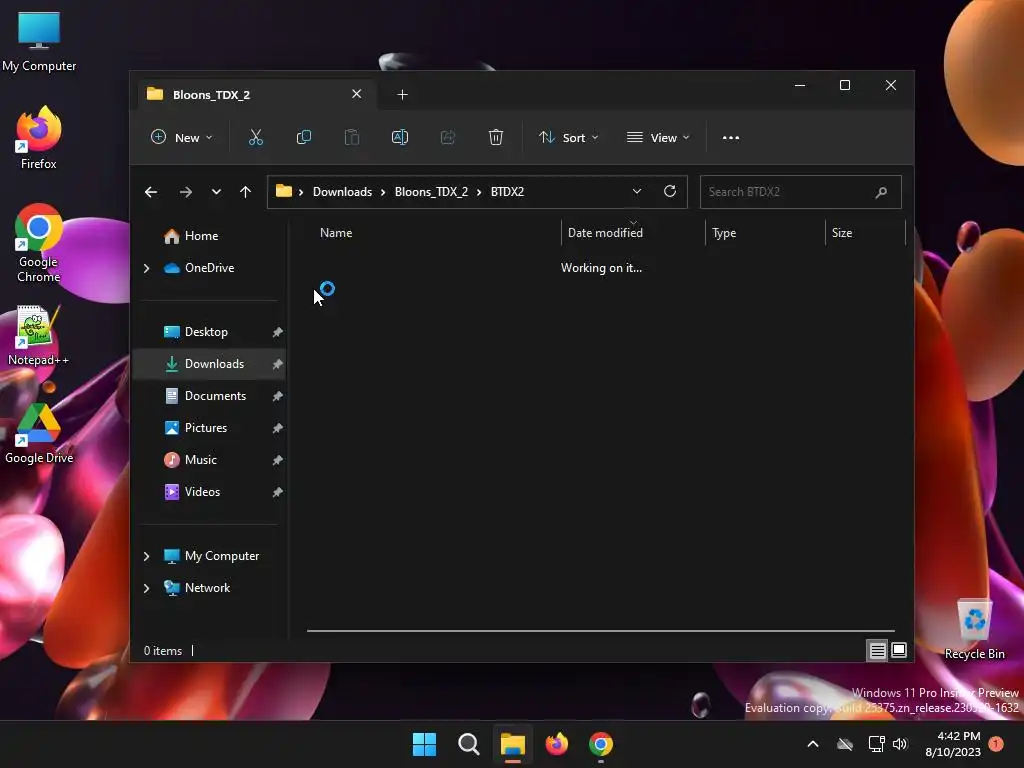Click the OneDrive cloud tray icon

click(845, 744)
